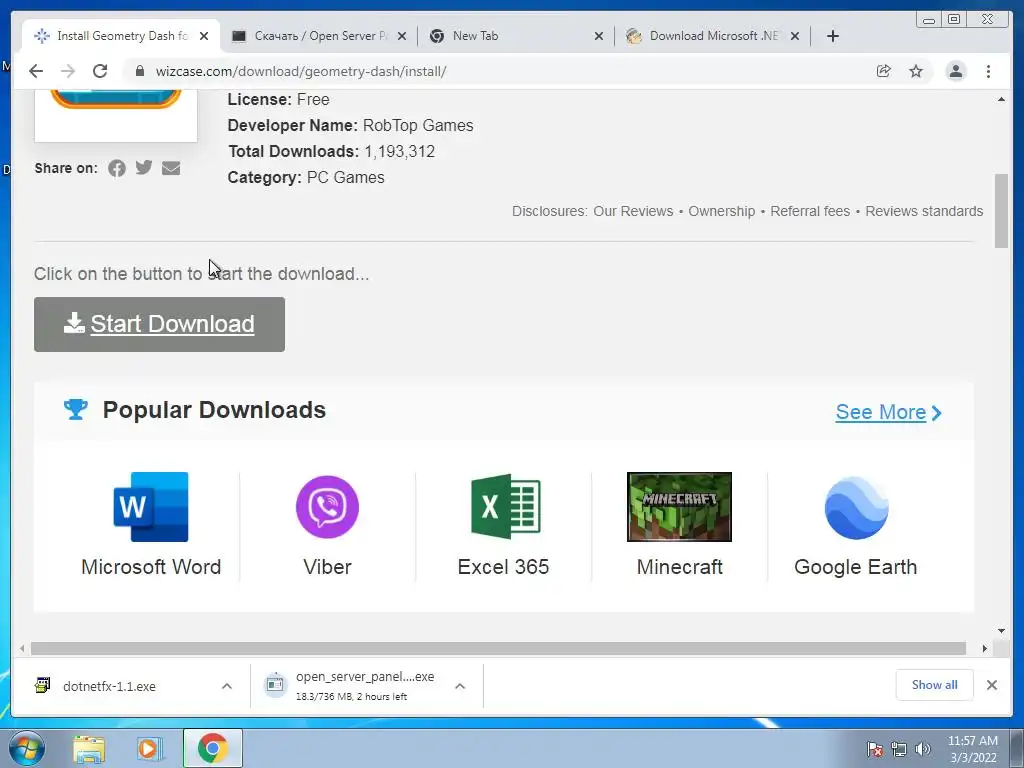The width and height of the screenshot is (1024, 768).
Task: Open Chrome's three-dot menu
Action: pyautogui.click(x=988, y=71)
